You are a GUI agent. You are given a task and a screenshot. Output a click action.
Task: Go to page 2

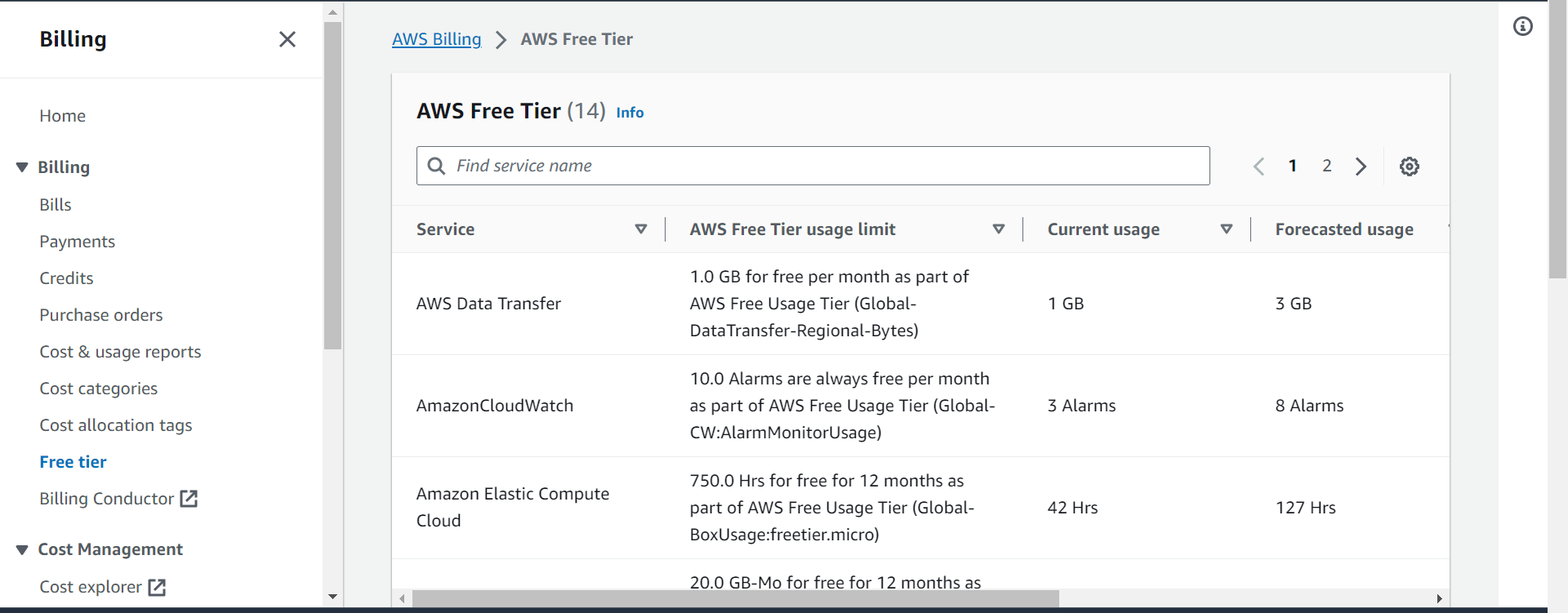[1327, 166]
